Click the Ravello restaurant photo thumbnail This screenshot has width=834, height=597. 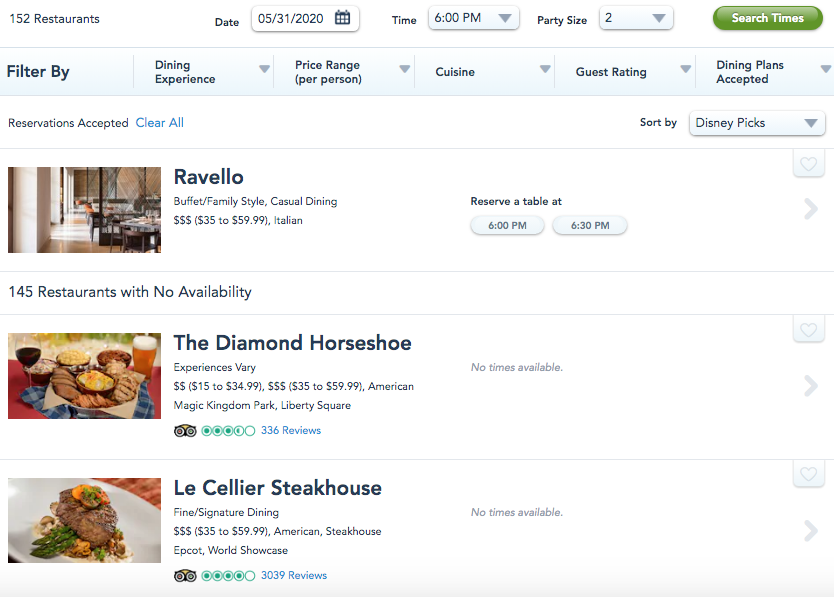[x=84, y=210]
